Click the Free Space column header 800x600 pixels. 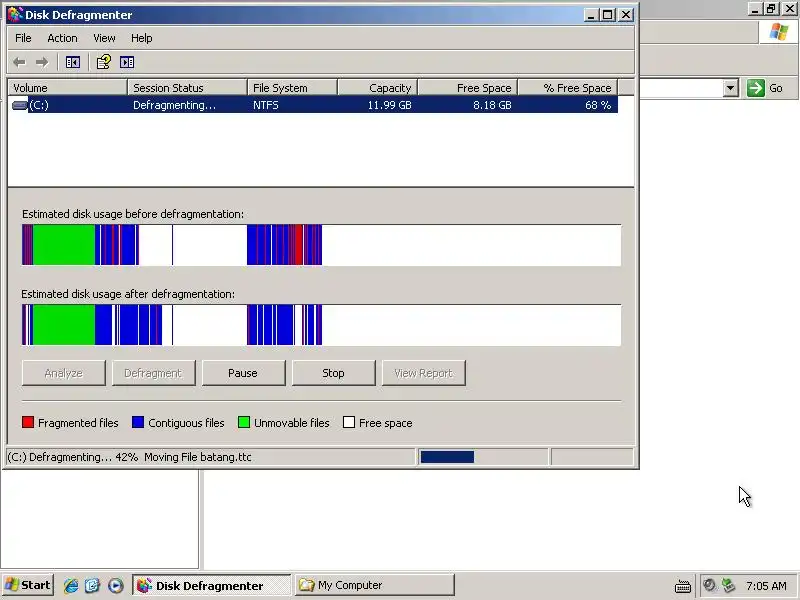coord(468,88)
